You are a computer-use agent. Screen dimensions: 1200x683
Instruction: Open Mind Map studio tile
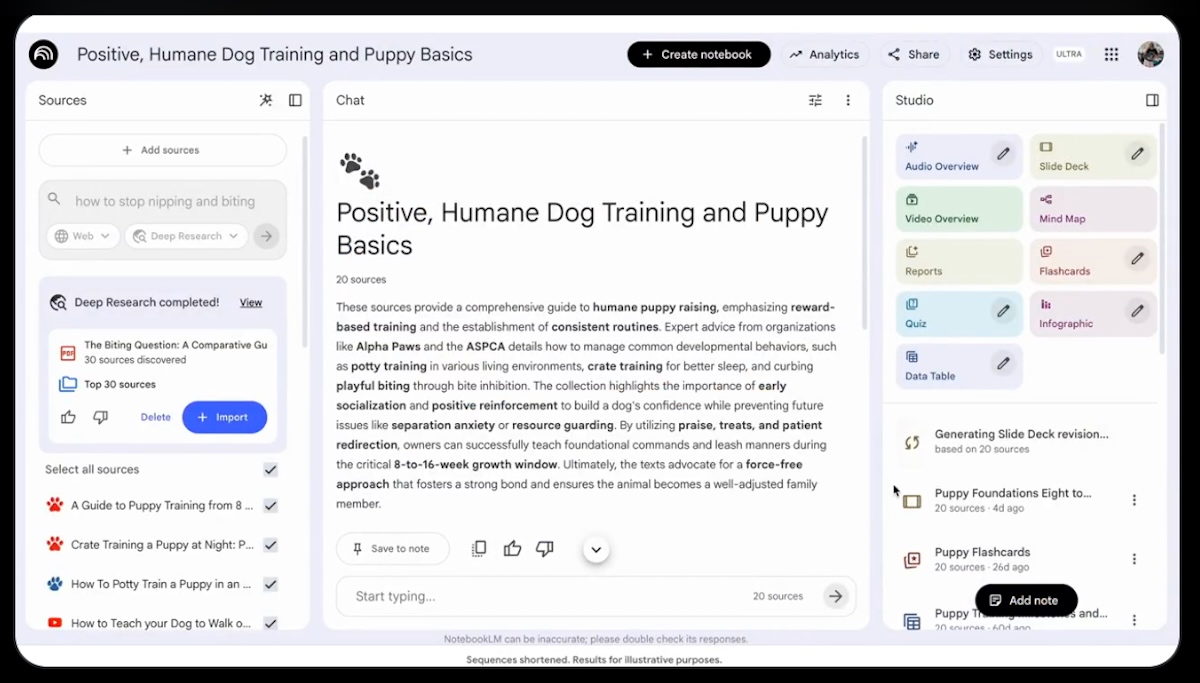(1093, 208)
